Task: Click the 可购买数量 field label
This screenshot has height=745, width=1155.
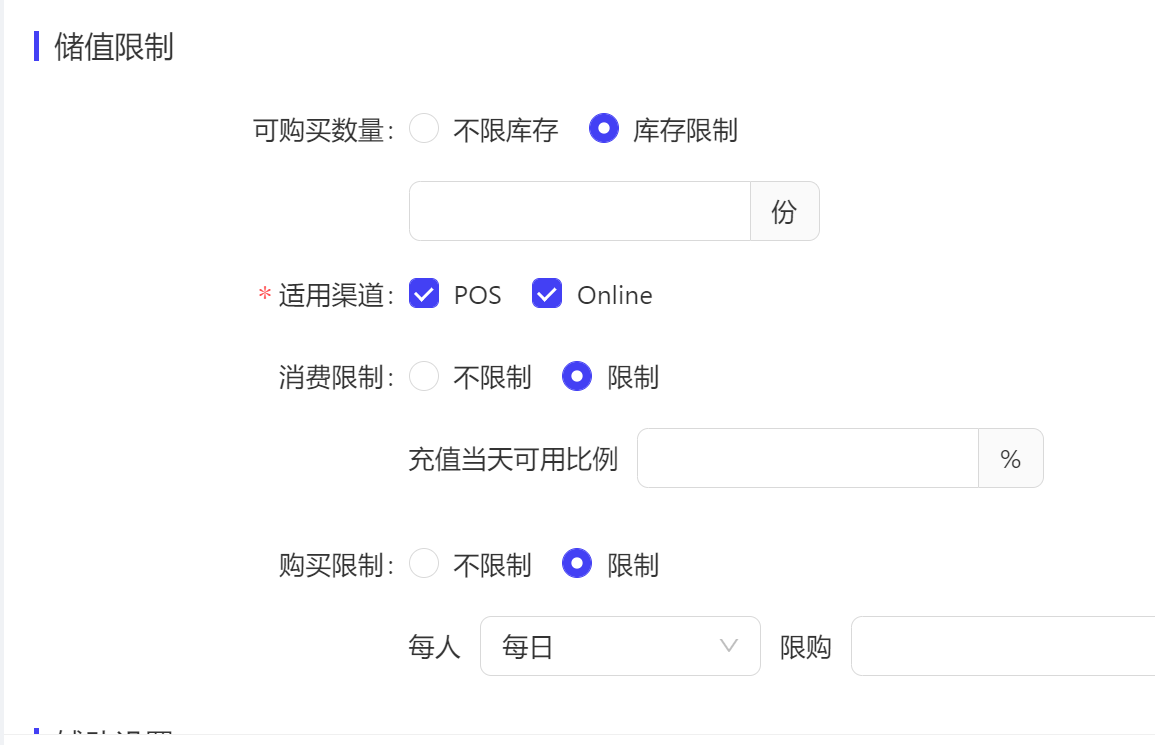Action: 322,130
